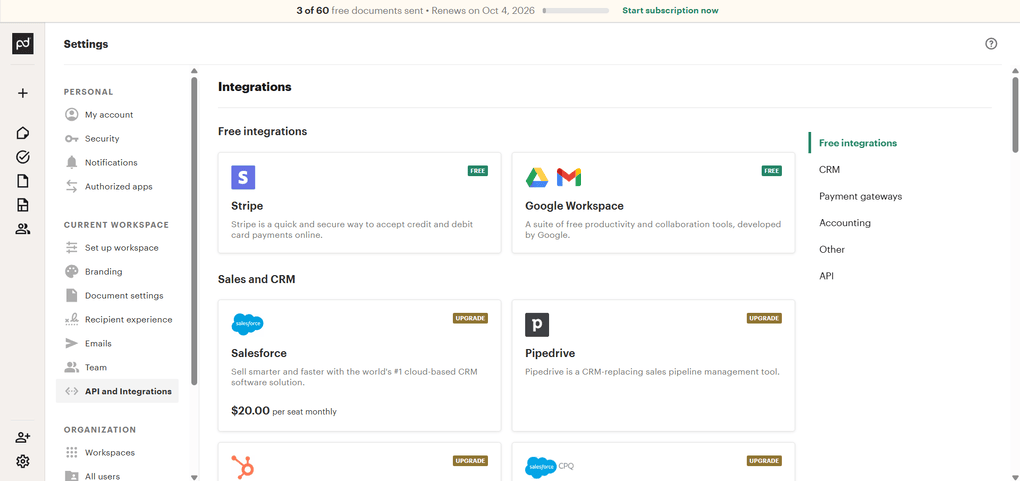Click the Authorized apps arrows icon

point(72,187)
